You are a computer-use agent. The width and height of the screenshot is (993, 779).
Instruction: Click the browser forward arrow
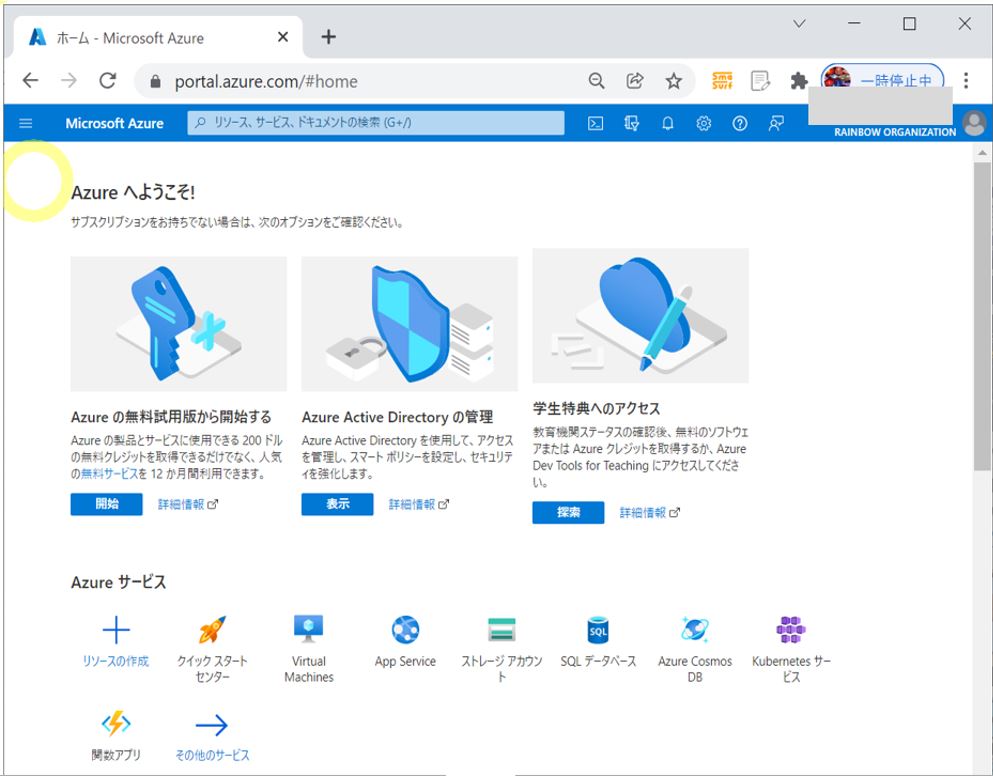click(69, 80)
